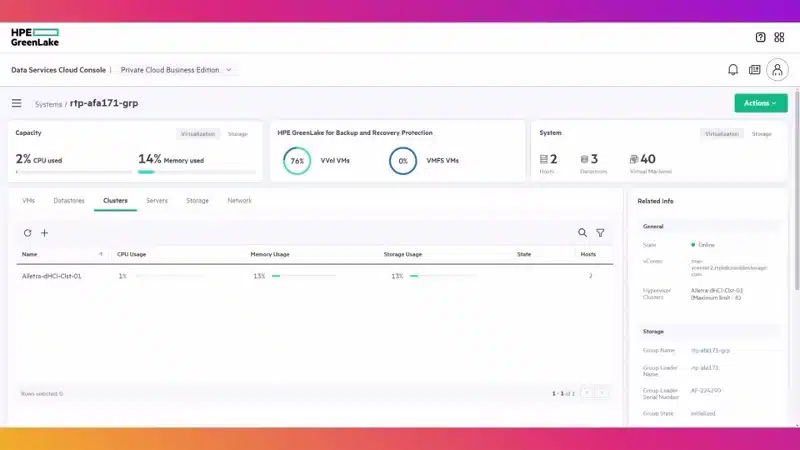Open notifications bell icon
800x450 pixels.
[x=733, y=70]
